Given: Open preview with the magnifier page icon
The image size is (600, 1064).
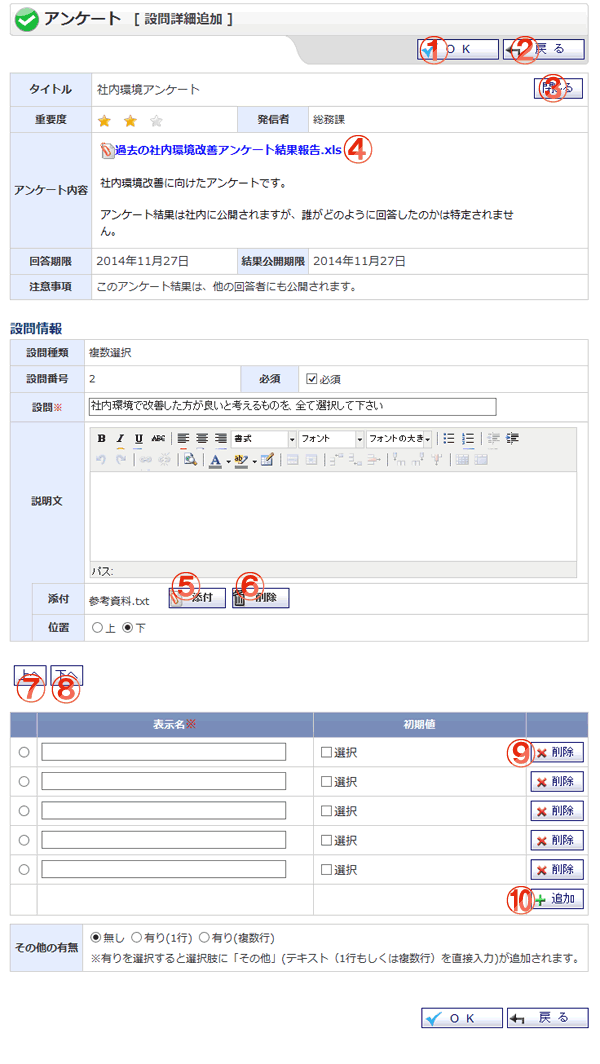Looking at the screenshot, I should point(190,459).
